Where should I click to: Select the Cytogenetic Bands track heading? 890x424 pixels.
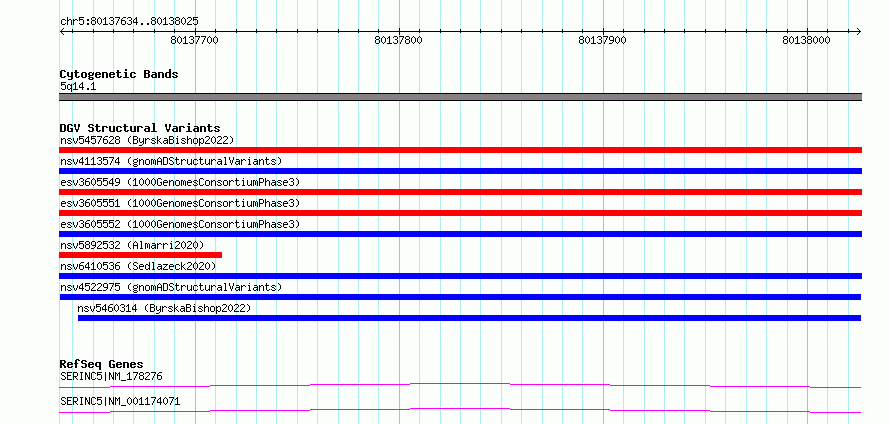(x=119, y=74)
